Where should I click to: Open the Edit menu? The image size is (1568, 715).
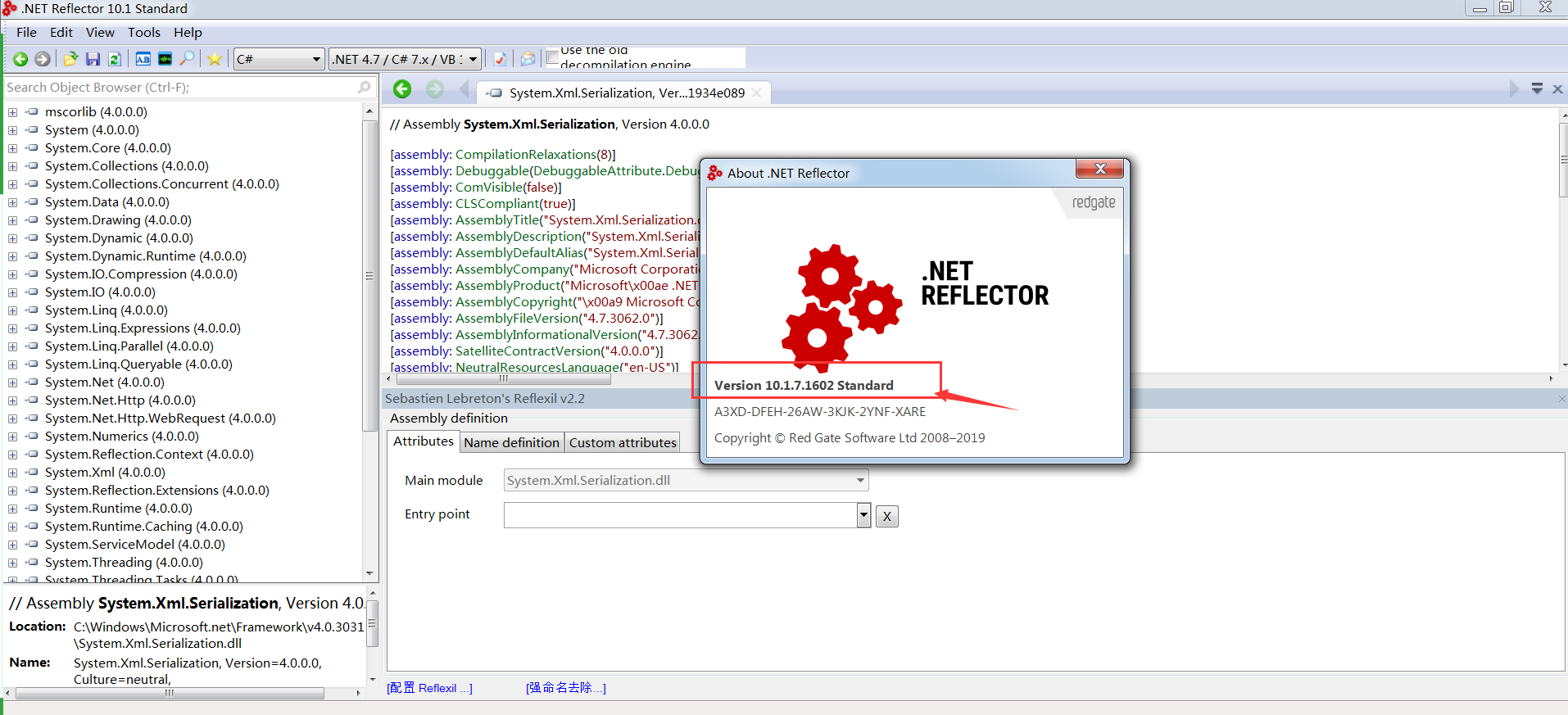click(61, 33)
